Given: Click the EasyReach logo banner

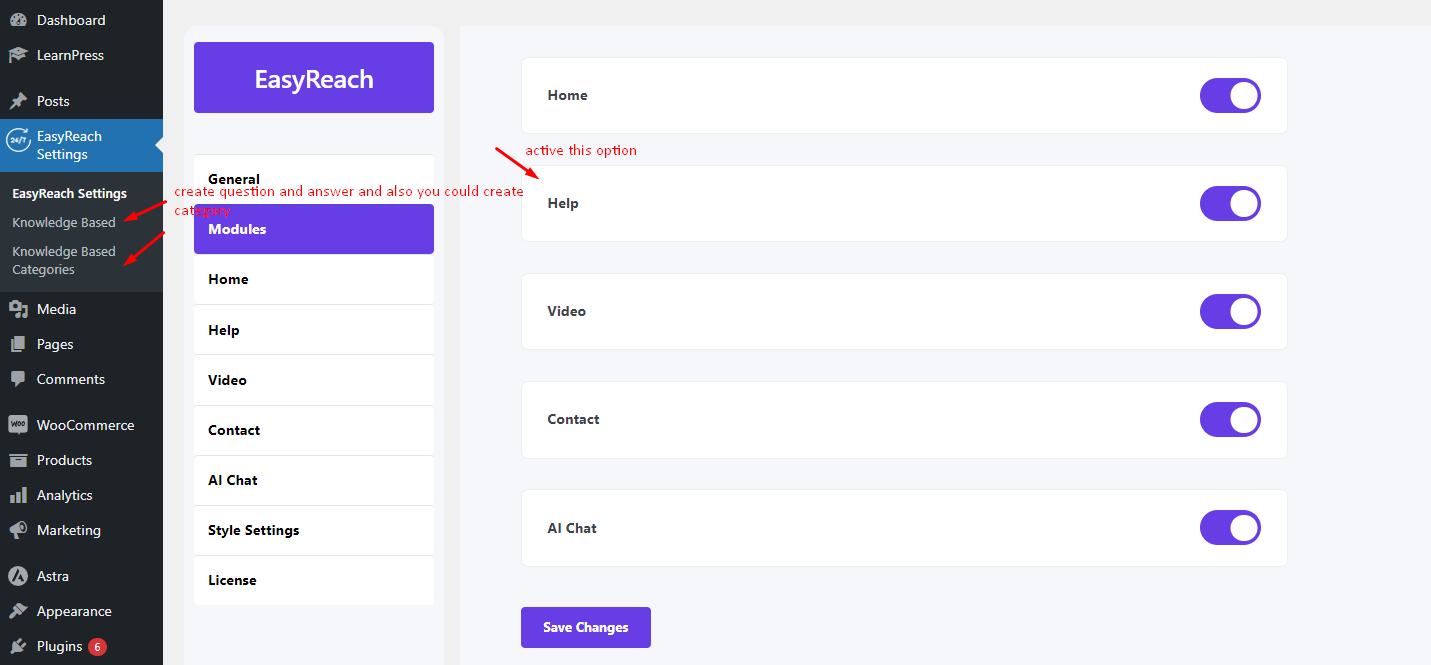Looking at the screenshot, I should point(314,78).
